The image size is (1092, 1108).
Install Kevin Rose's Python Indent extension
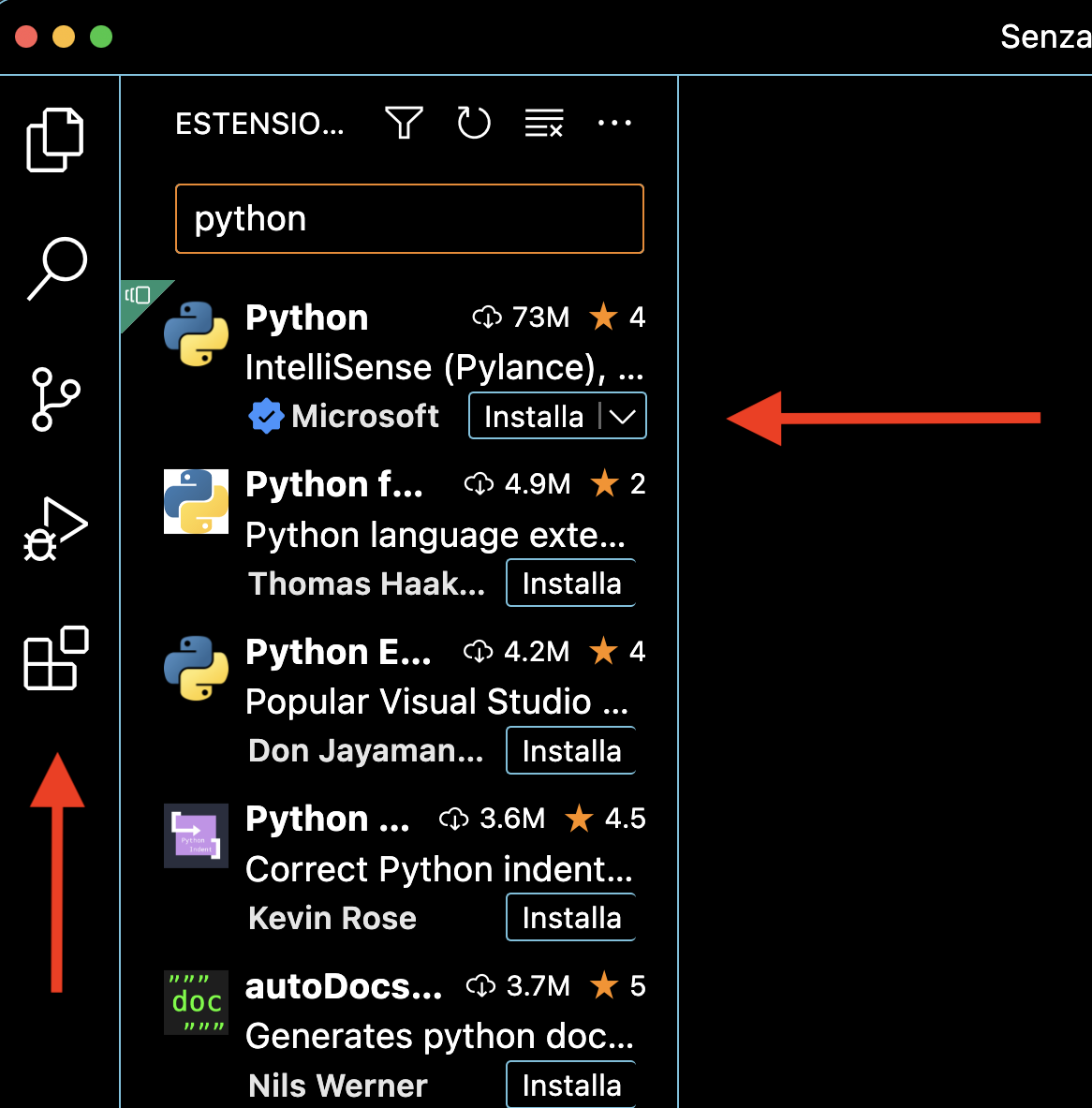click(571, 918)
